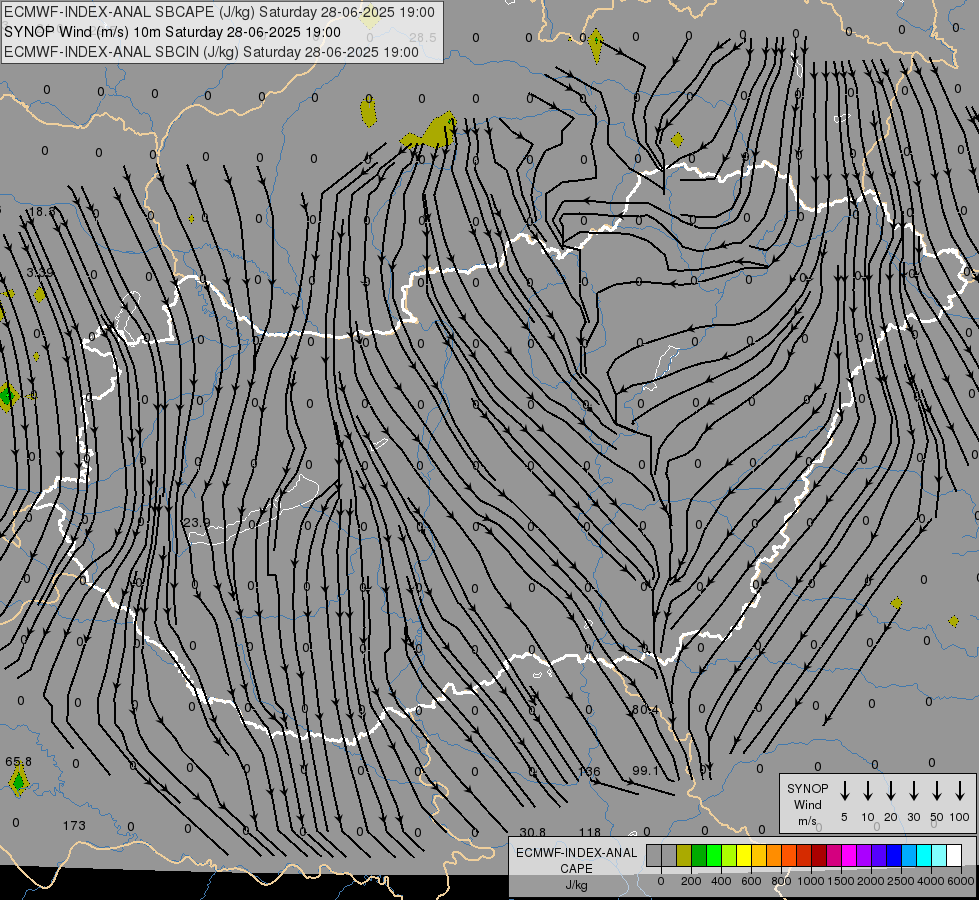
Task: Click the 800 tick label on colorbar
Action: point(781,881)
